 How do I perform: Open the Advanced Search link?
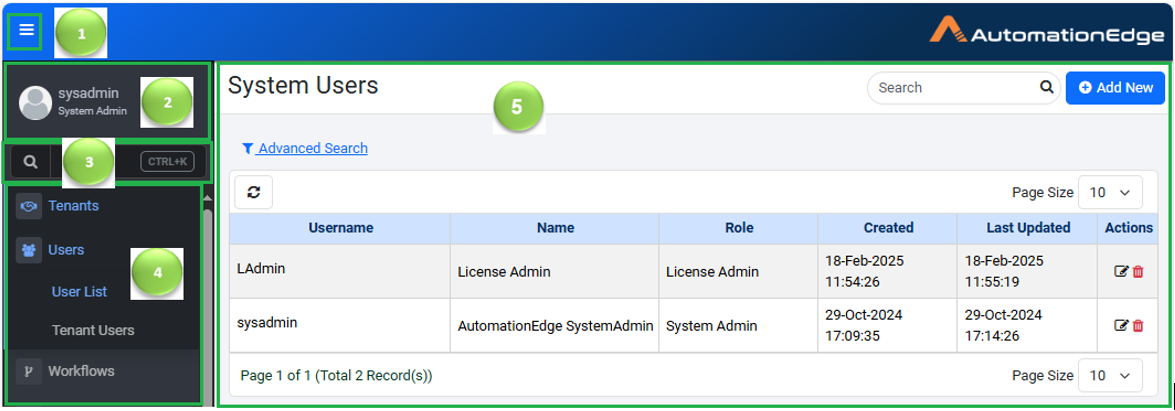tap(312, 148)
